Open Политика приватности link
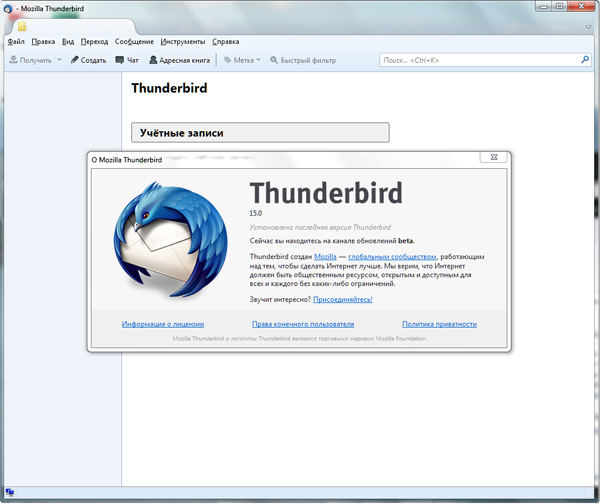600x504 pixels. 439,324
